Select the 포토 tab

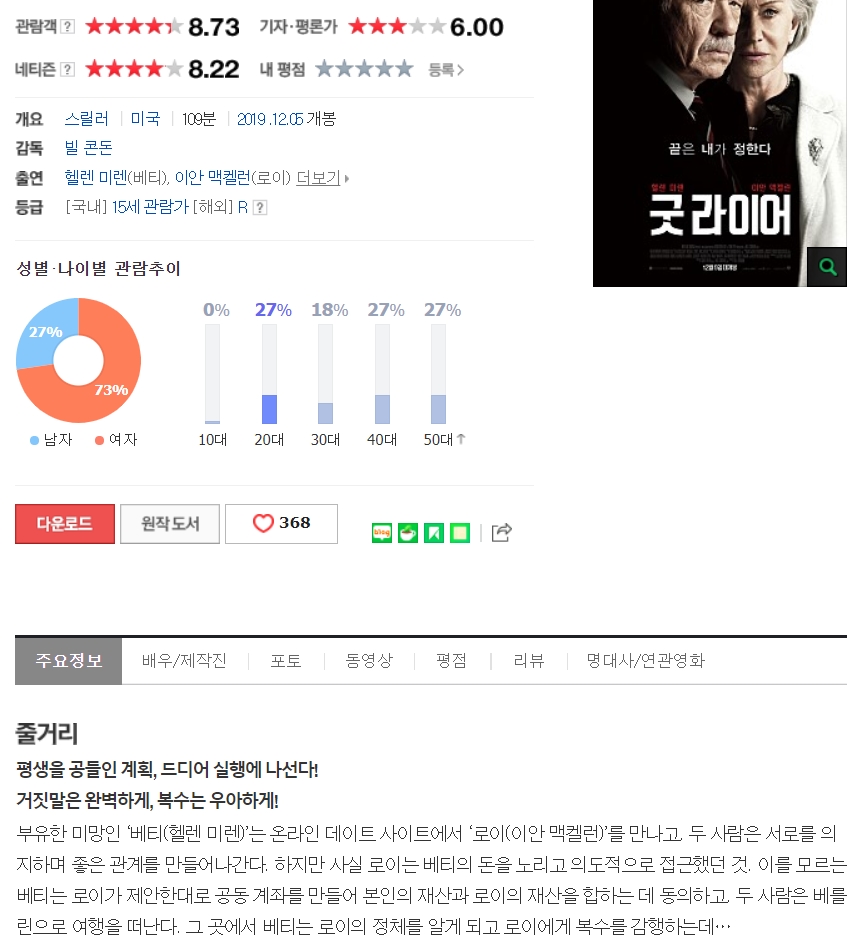click(286, 661)
